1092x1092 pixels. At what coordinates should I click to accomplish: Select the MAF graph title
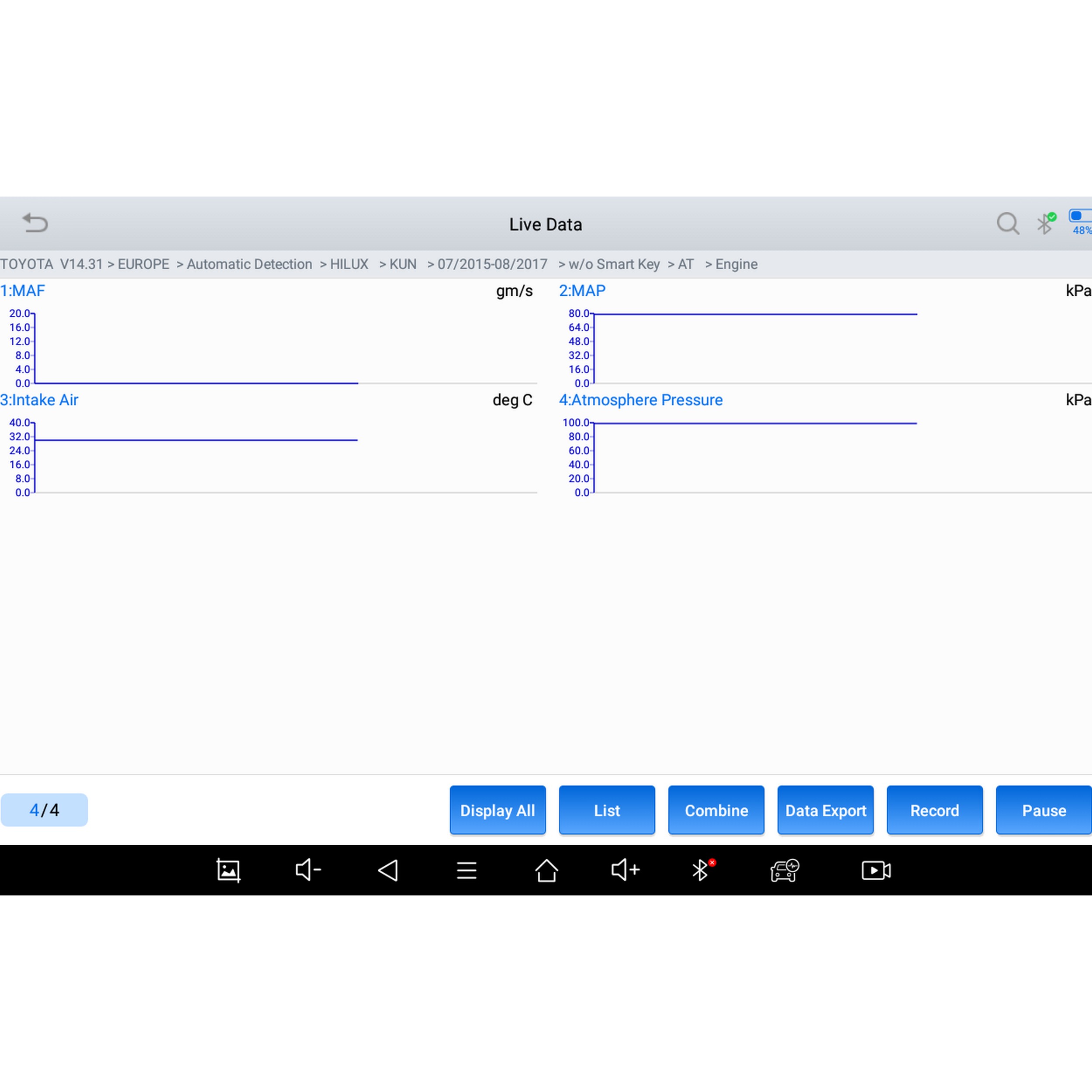23,290
